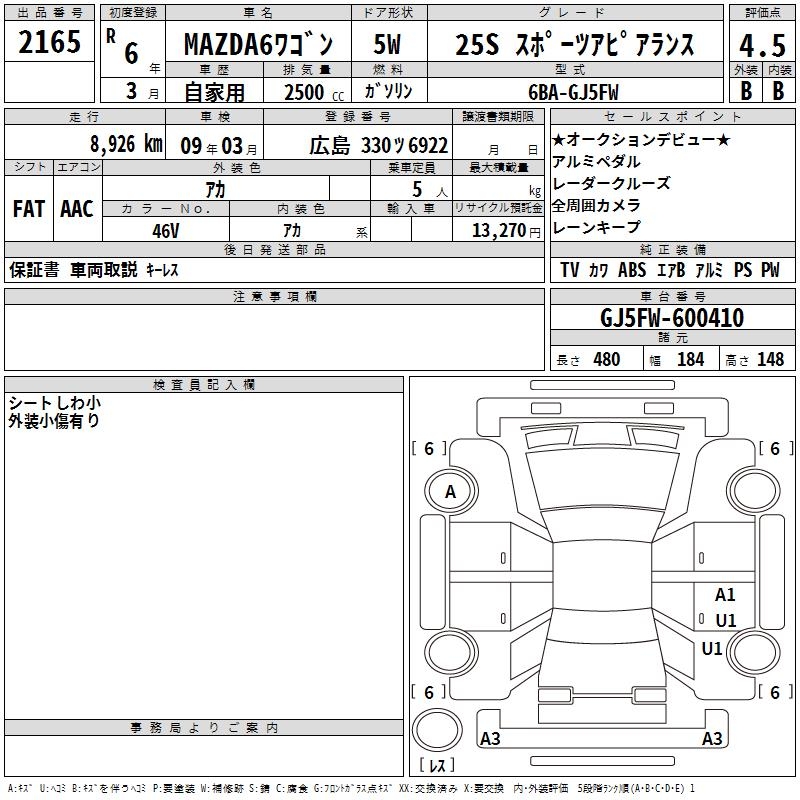
Task: Click fuel type ガソリン
Action: pos(388,91)
